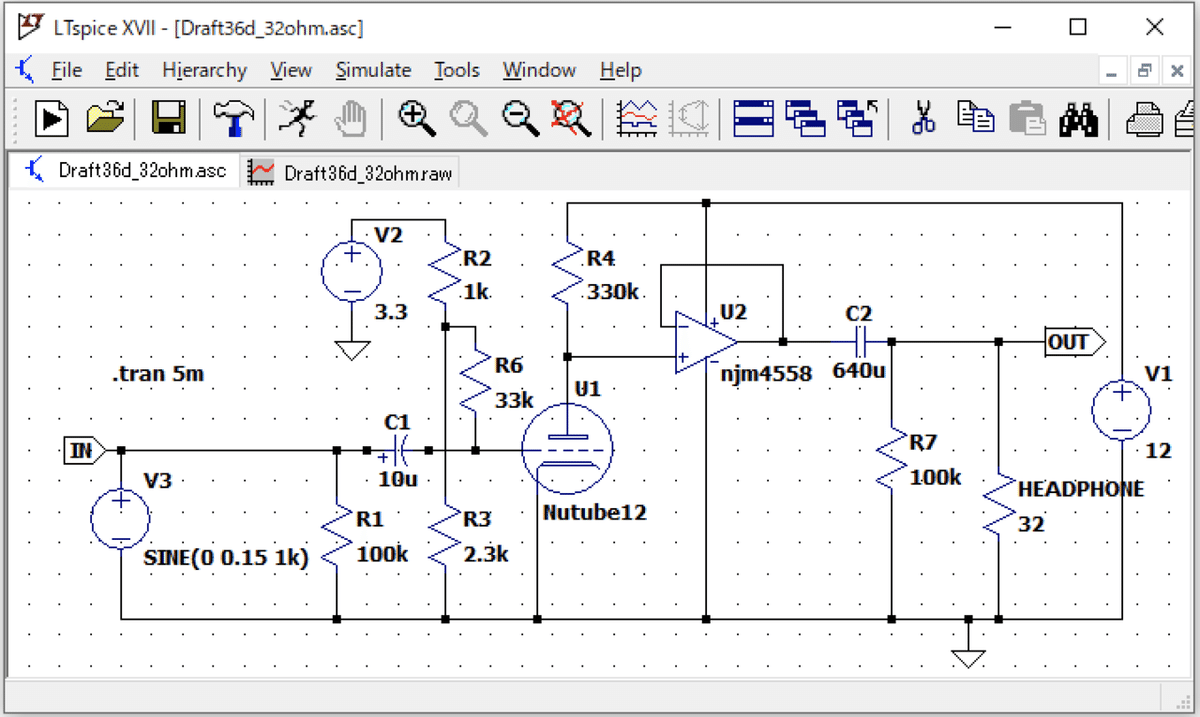Click the zoom in magnifier icon

pos(416,118)
